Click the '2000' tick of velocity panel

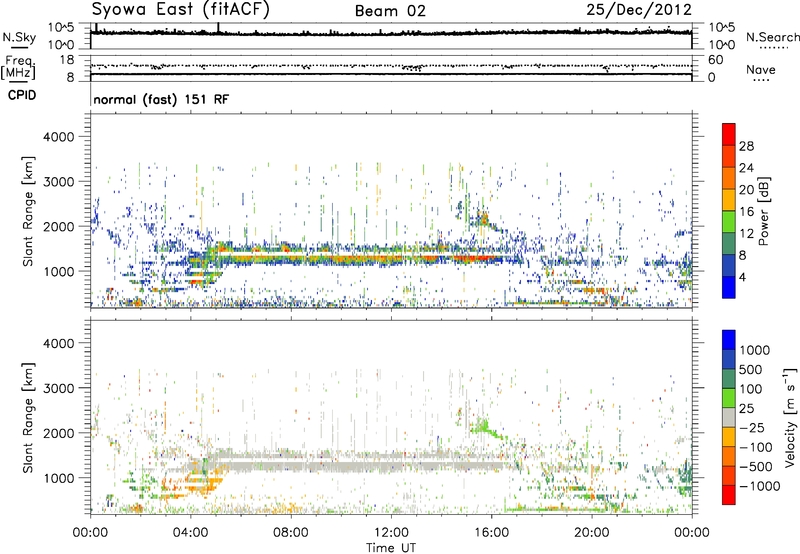[59, 433]
